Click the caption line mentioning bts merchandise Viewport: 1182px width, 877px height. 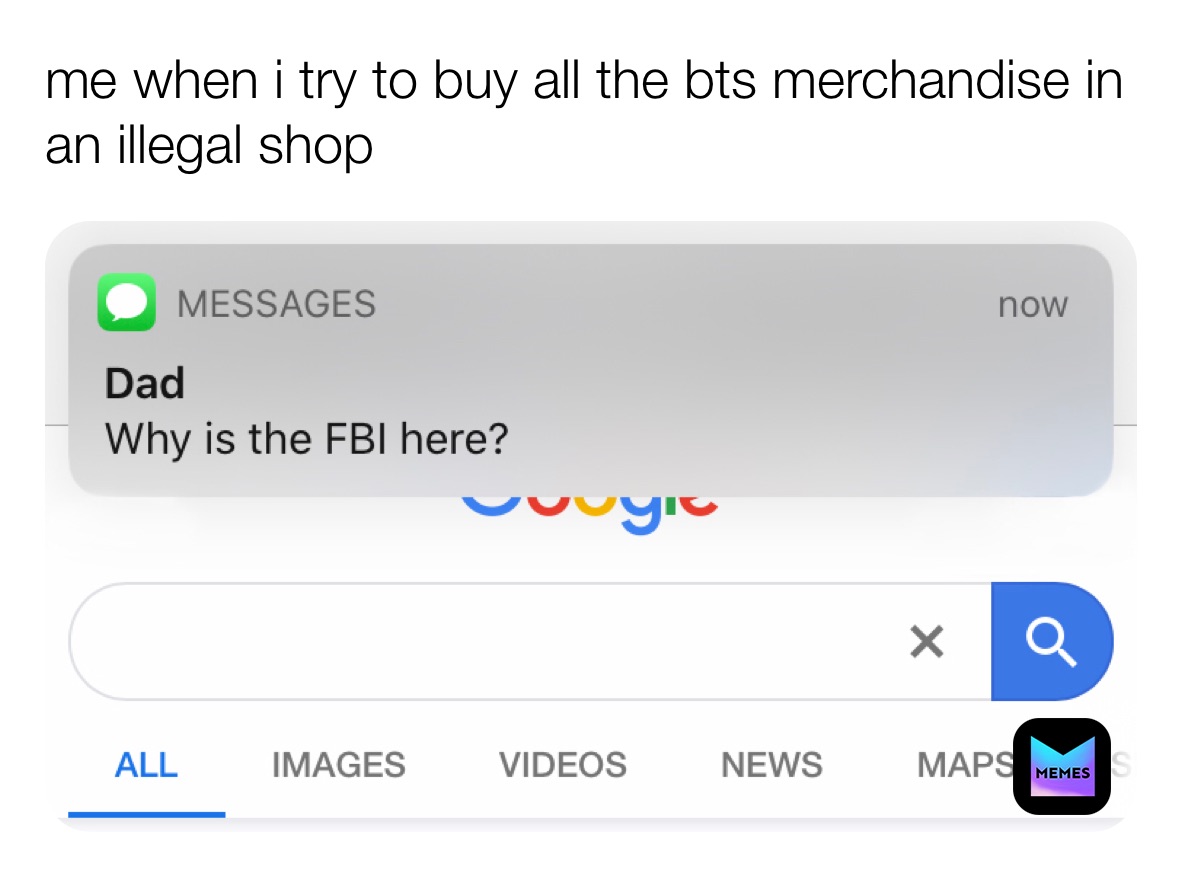(x=584, y=81)
